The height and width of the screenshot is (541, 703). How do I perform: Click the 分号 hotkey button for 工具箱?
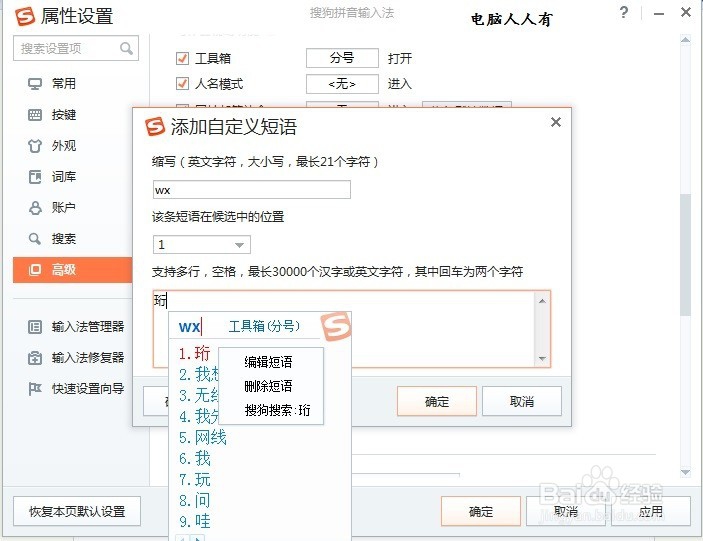(x=342, y=58)
